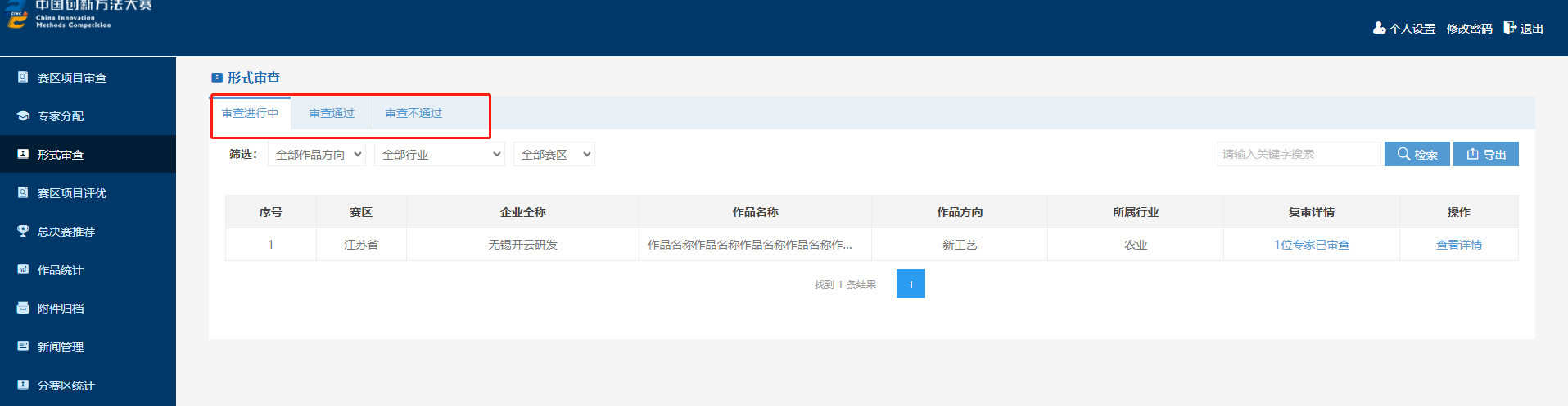The height and width of the screenshot is (406, 1568).
Task: Click the 新闻管理 news icon
Action: pos(23,346)
